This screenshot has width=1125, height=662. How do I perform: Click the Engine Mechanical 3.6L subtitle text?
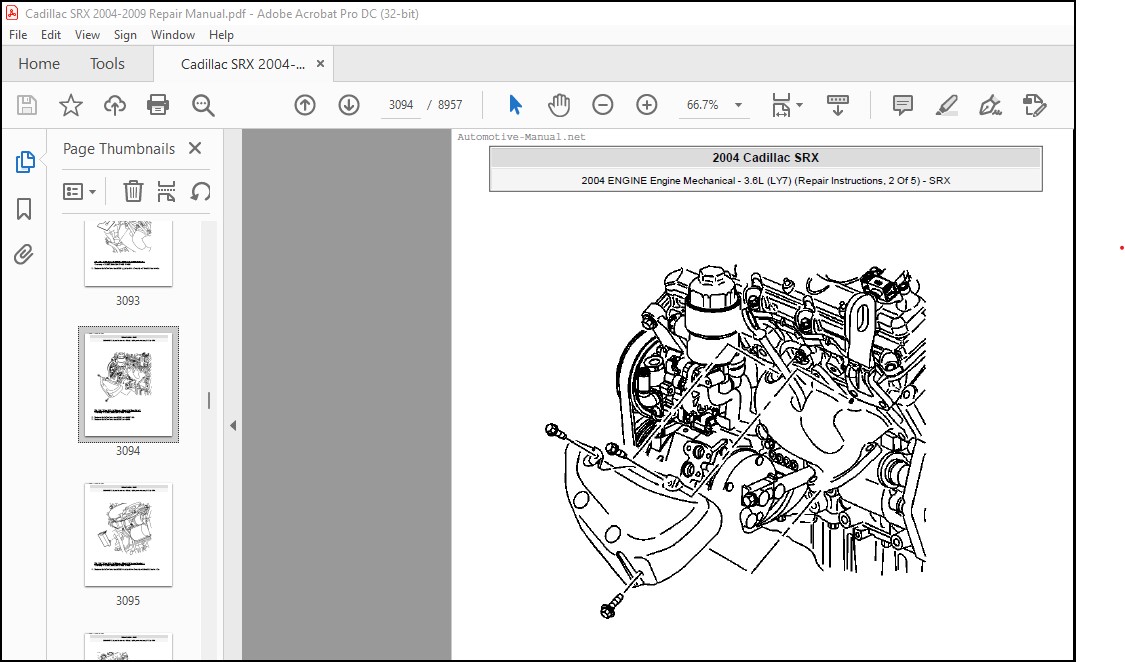pyautogui.click(x=766, y=181)
